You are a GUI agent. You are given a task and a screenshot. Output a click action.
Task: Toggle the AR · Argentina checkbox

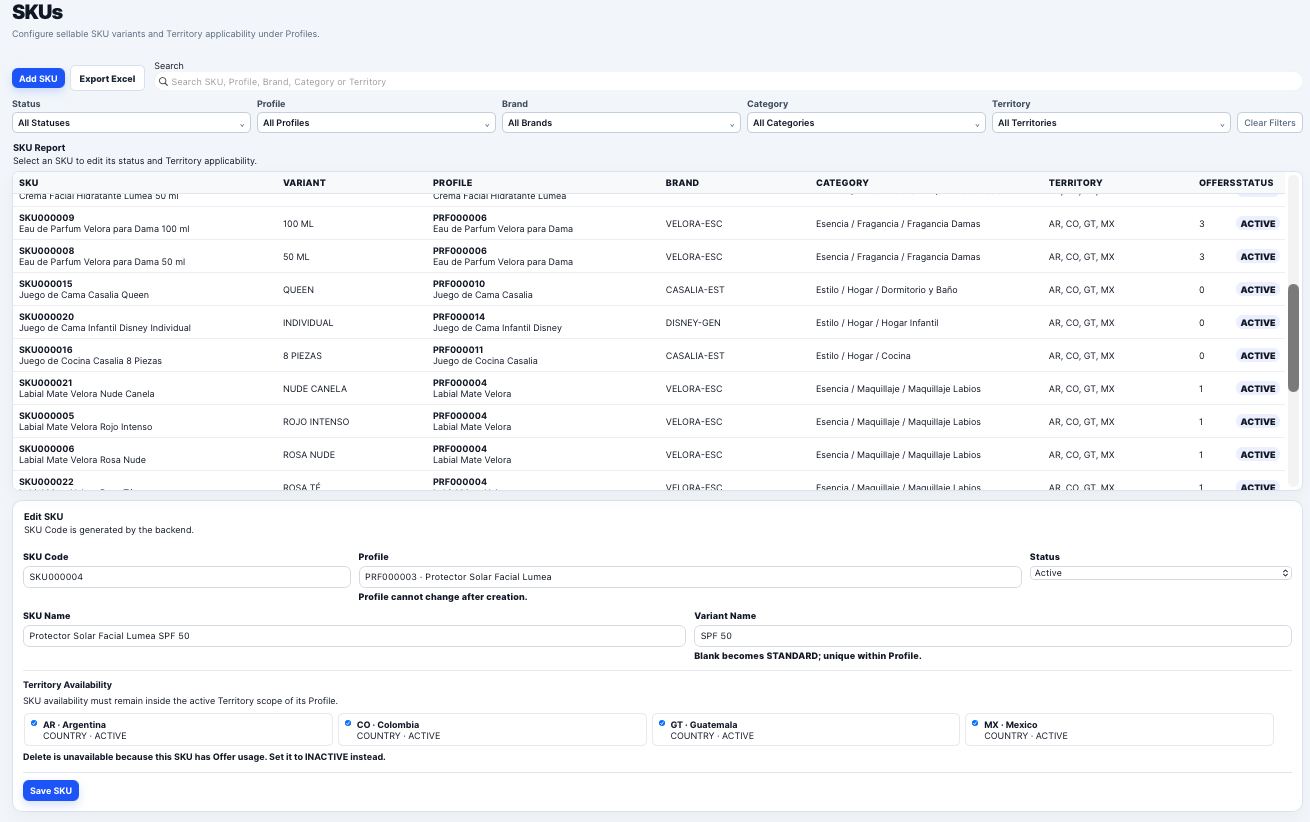[x=34, y=722]
